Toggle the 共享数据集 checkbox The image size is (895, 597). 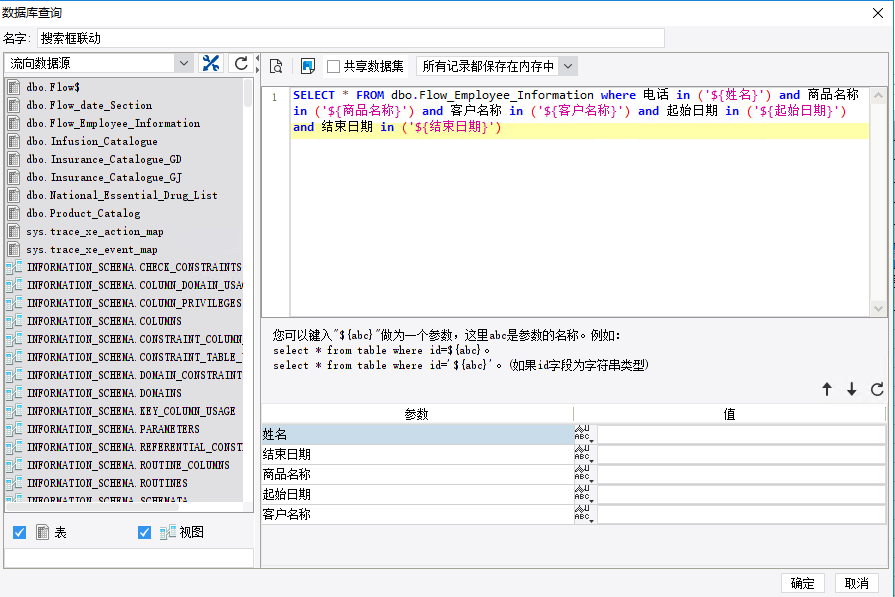pos(333,67)
